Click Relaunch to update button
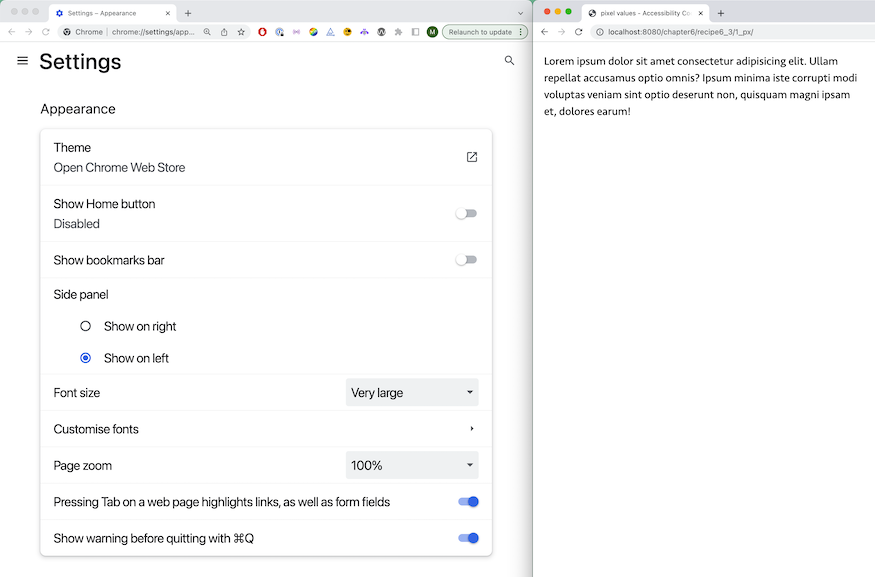The image size is (875, 577). [480, 32]
